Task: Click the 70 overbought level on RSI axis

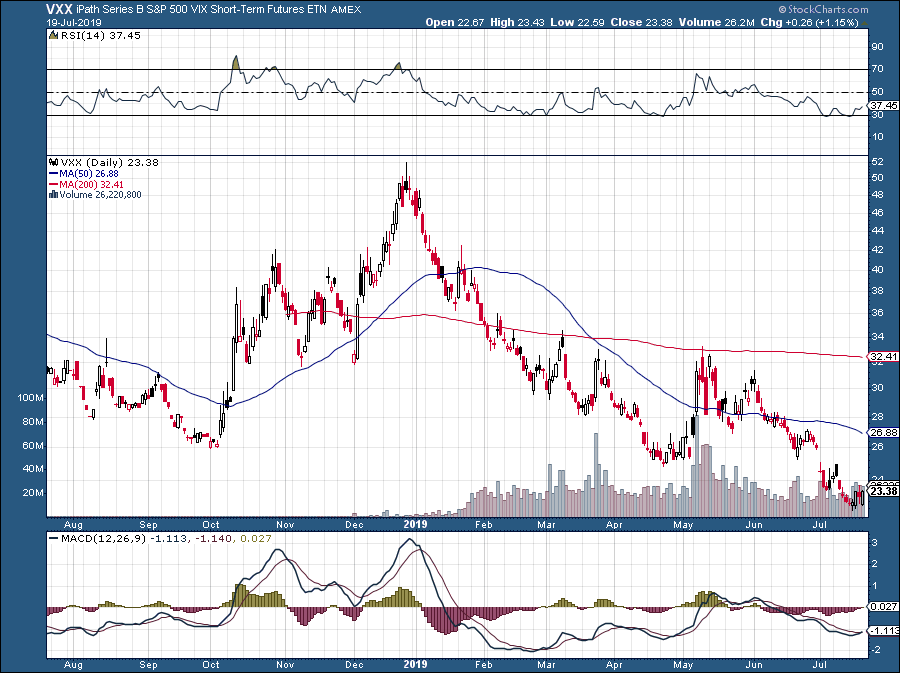Action: tap(878, 69)
